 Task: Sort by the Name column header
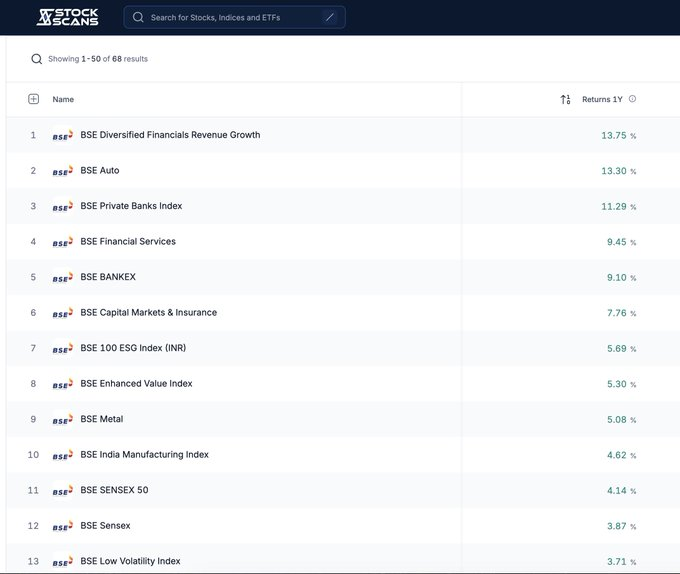(63, 99)
